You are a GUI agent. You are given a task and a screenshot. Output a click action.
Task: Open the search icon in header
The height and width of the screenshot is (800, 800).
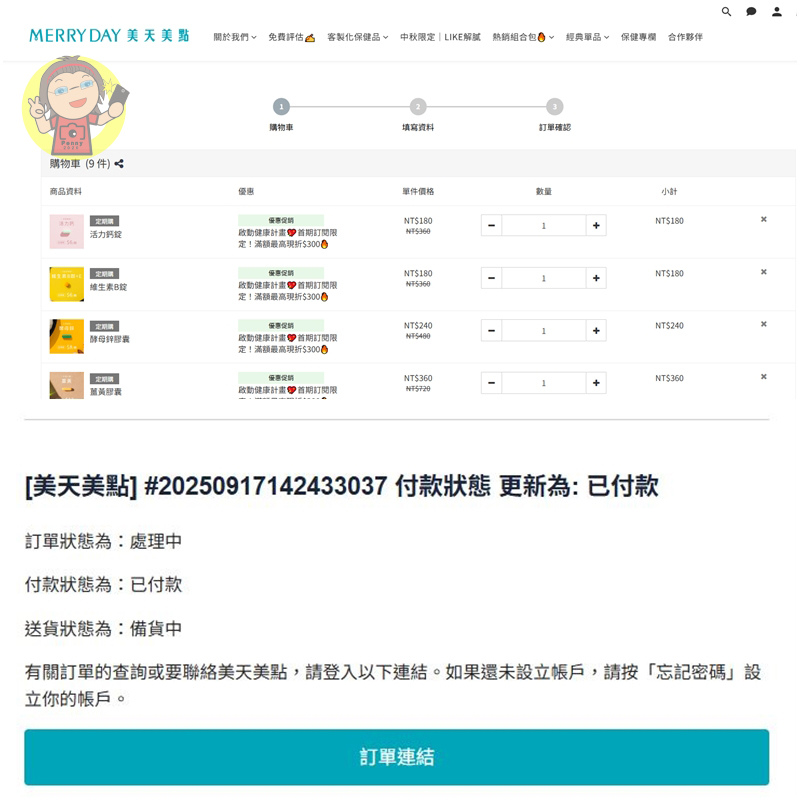726,11
